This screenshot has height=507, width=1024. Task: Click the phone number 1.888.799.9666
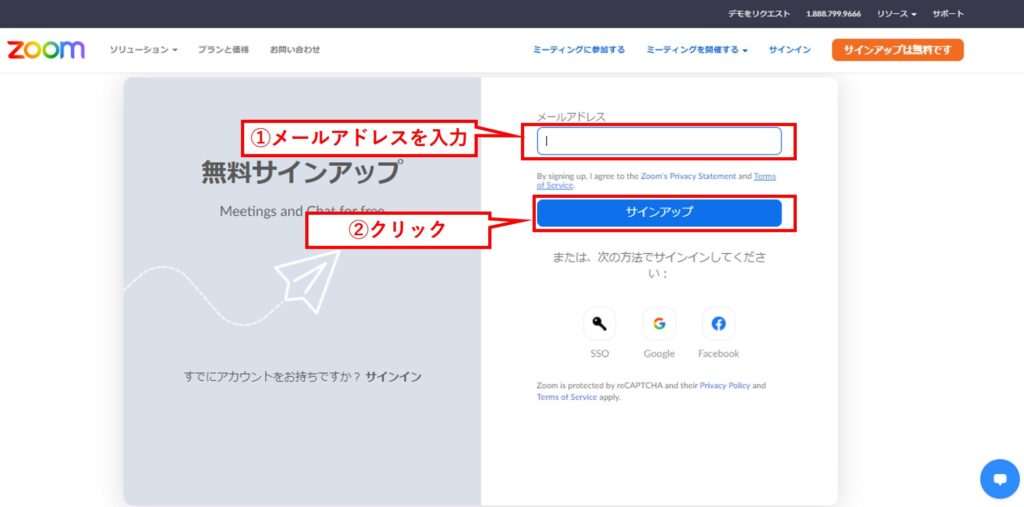[833, 14]
